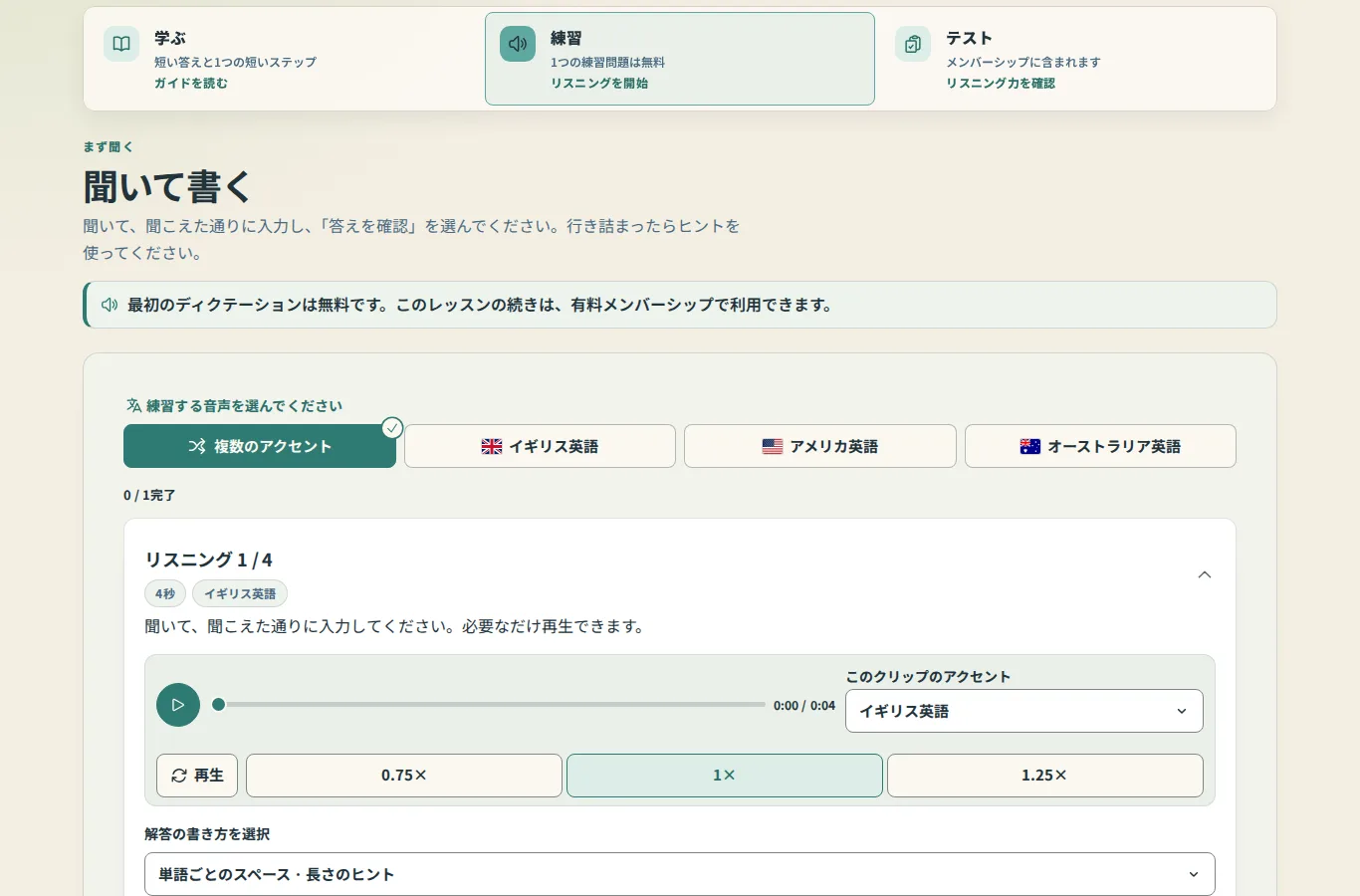Click the 0 / 1完了 progress text
This screenshot has height=896, width=1360.
[149, 495]
